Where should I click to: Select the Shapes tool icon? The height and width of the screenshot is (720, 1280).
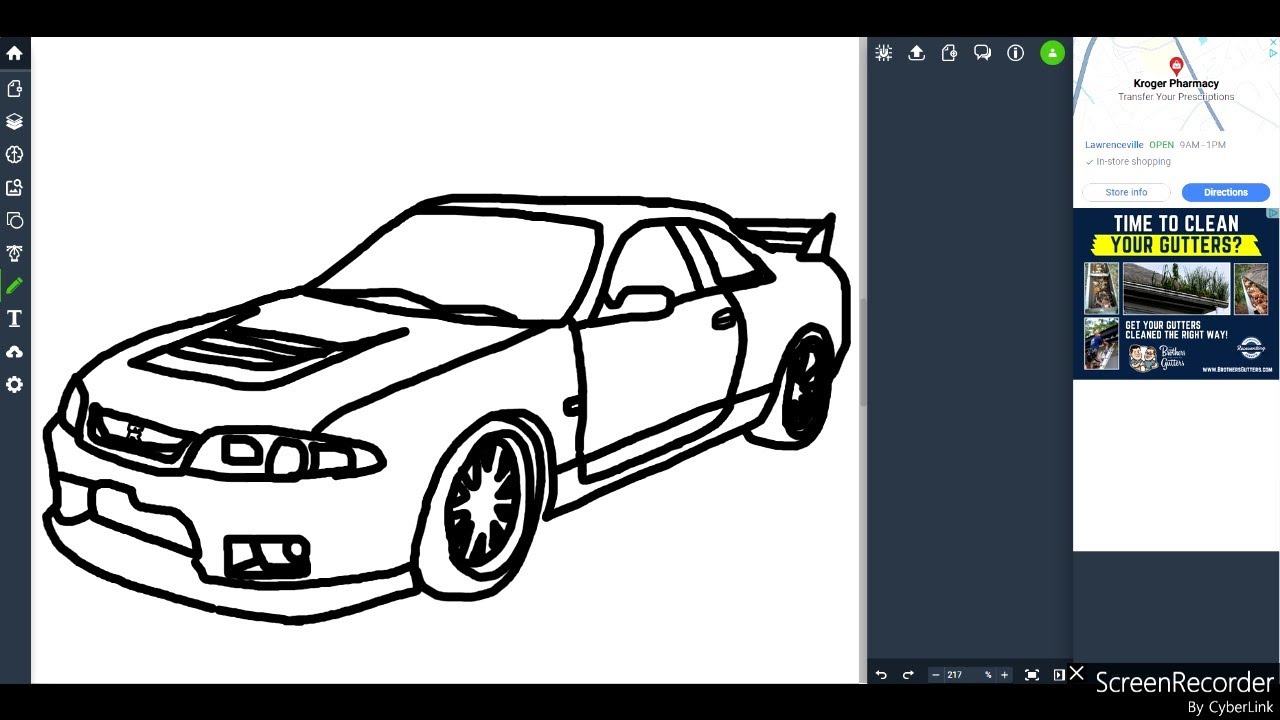pyautogui.click(x=14, y=220)
